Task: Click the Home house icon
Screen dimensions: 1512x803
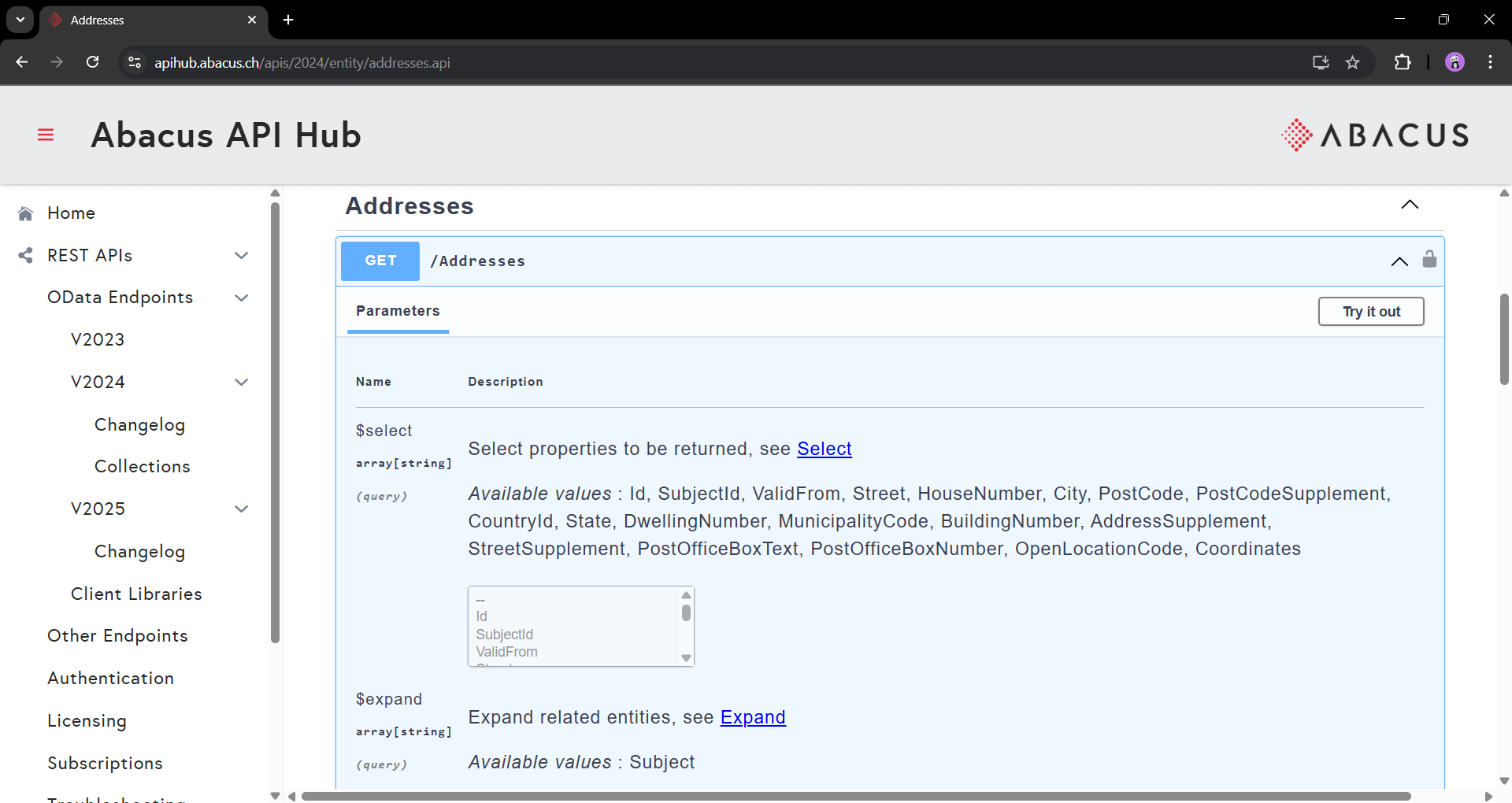Action: 26,213
